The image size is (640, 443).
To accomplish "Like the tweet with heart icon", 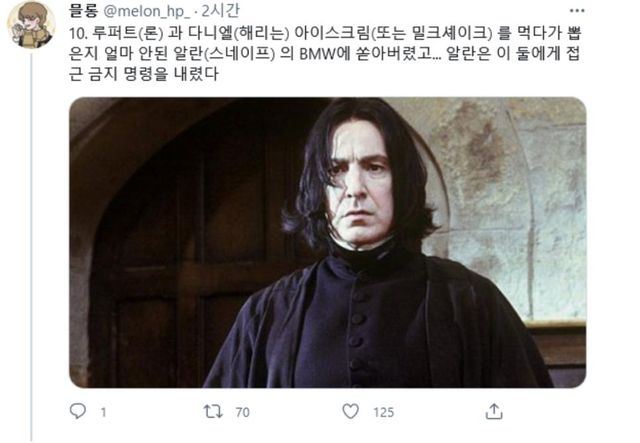I will pyautogui.click(x=351, y=411).
